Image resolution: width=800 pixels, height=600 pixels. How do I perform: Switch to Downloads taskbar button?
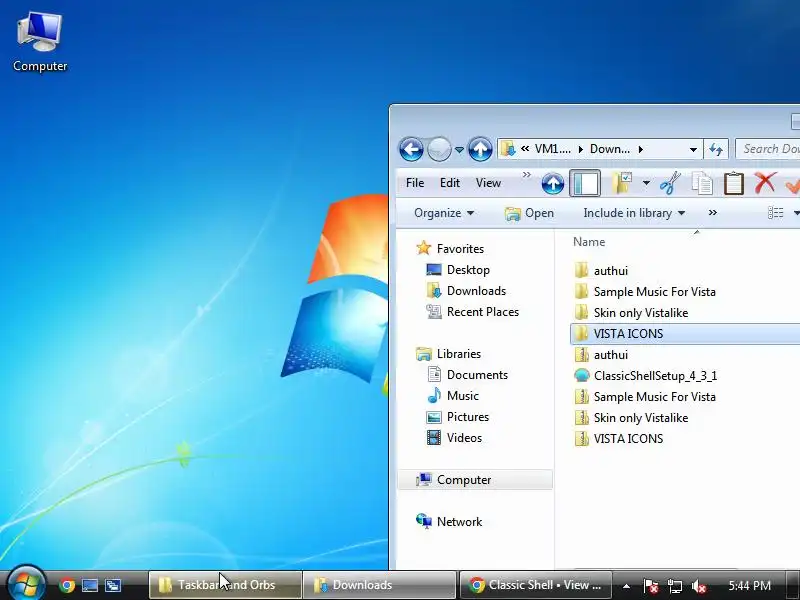click(380, 585)
